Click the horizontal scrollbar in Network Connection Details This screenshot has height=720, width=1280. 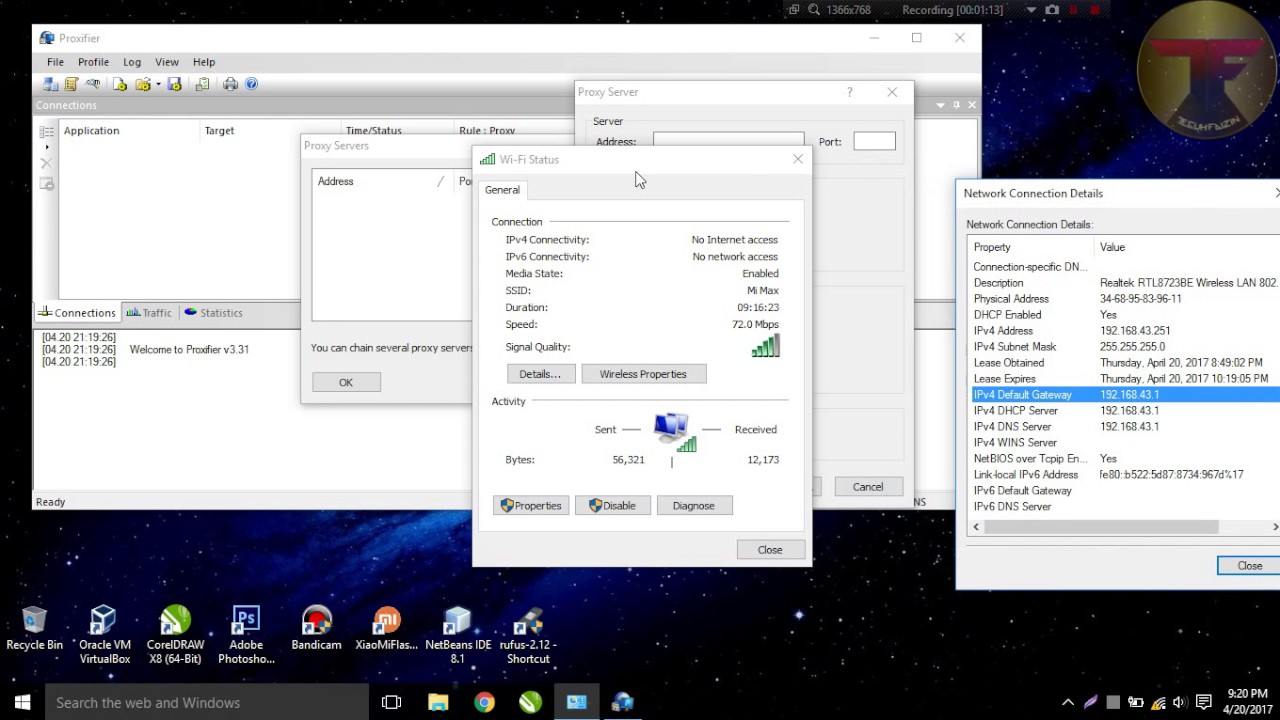(1100, 527)
